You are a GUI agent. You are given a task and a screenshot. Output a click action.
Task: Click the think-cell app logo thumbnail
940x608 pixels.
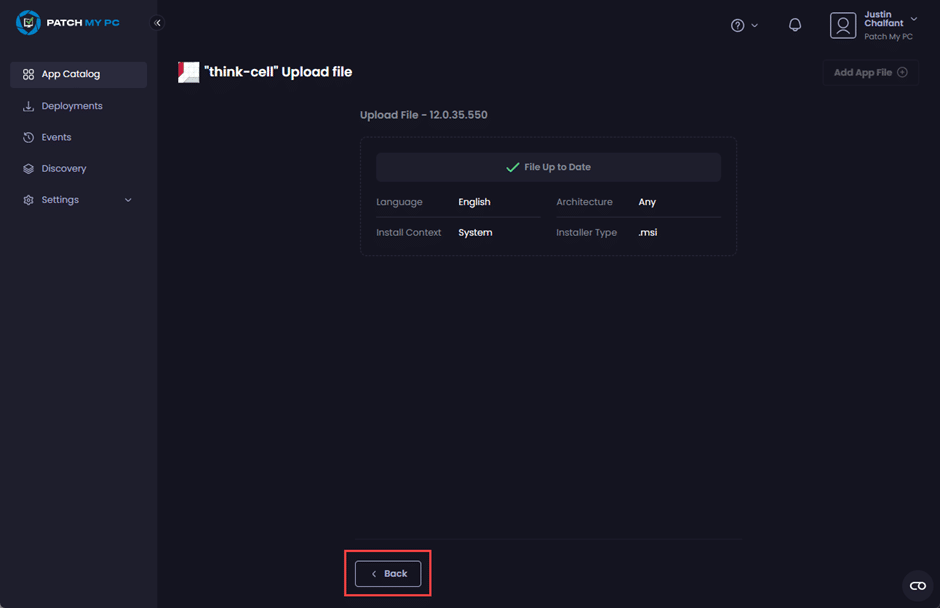point(188,72)
